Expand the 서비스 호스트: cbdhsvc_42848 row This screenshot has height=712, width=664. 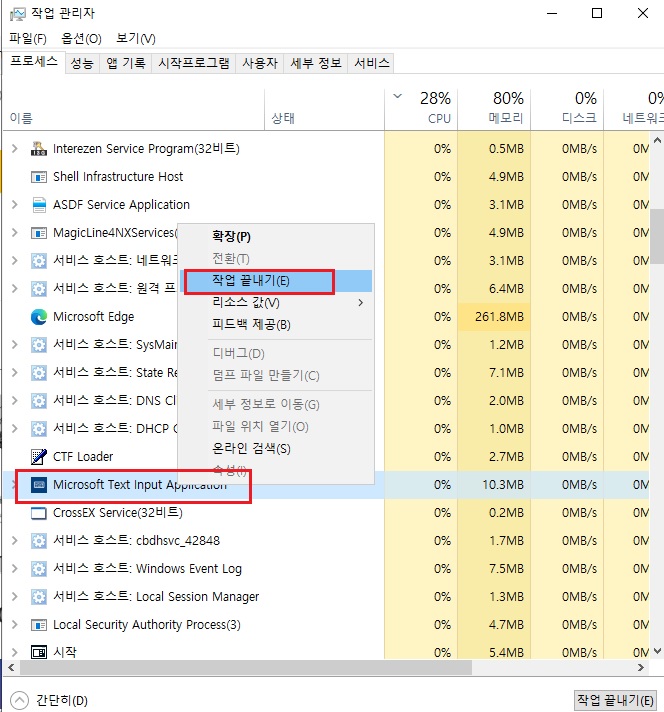(15, 540)
